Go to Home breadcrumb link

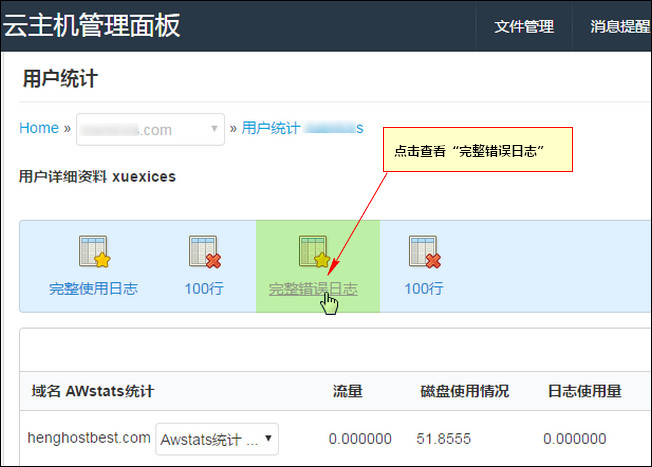coord(39,128)
